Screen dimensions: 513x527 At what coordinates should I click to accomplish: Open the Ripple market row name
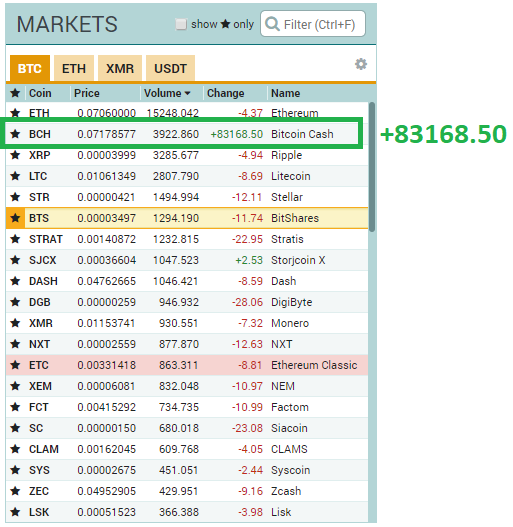[x=286, y=155]
